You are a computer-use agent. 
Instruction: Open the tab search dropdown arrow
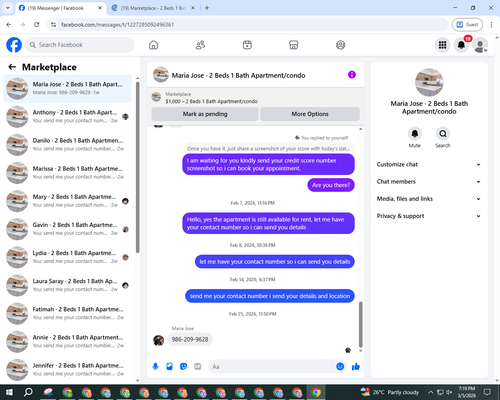pyautogui.click(x=8, y=8)
